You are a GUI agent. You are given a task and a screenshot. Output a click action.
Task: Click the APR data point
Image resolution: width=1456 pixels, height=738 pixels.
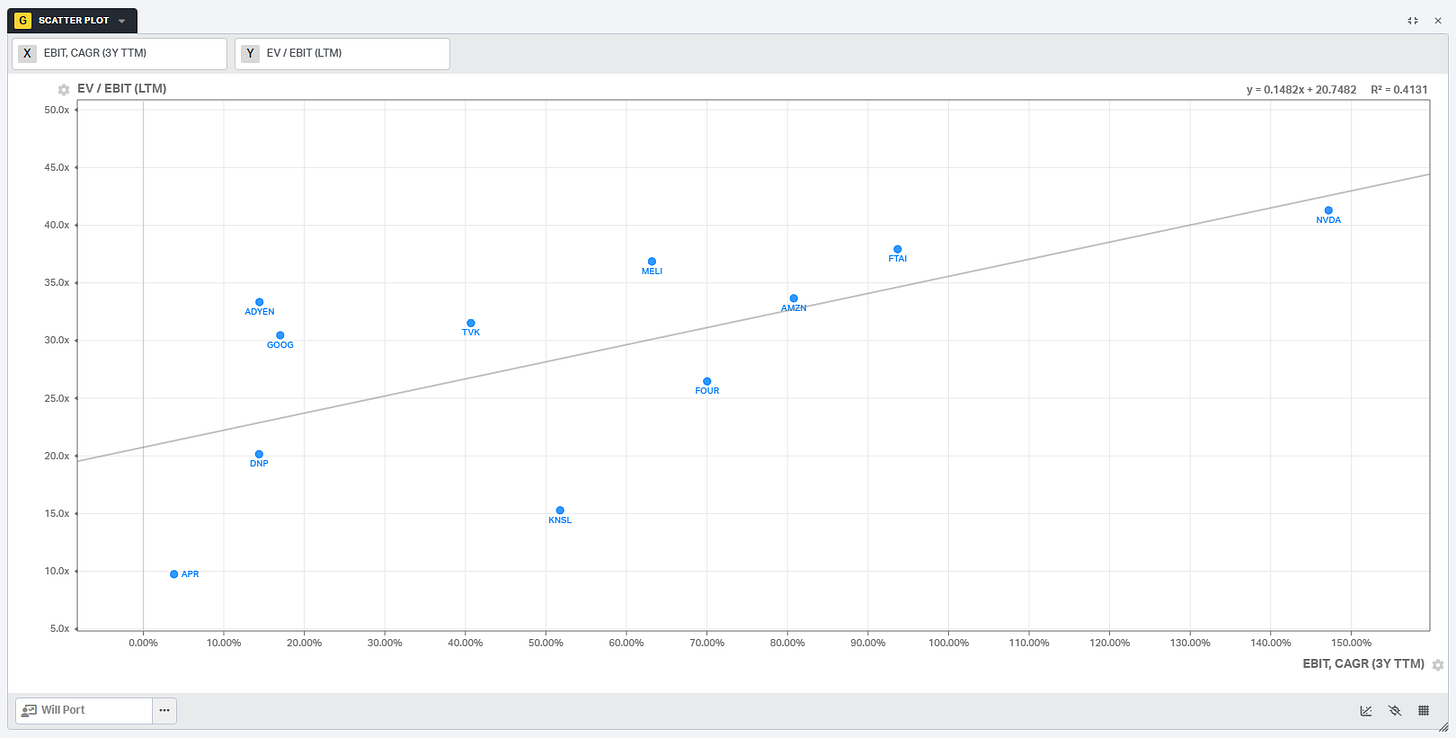click(174, 574)
